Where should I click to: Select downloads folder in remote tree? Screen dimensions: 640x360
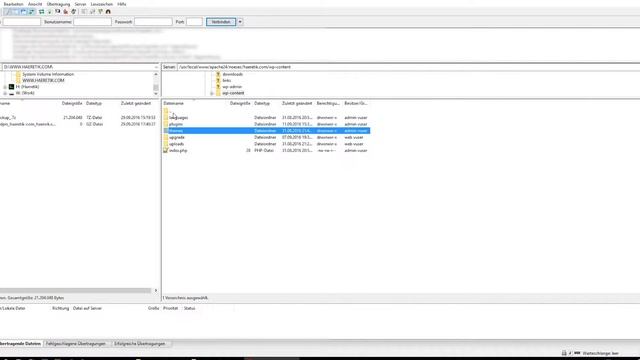pos(233,74)
